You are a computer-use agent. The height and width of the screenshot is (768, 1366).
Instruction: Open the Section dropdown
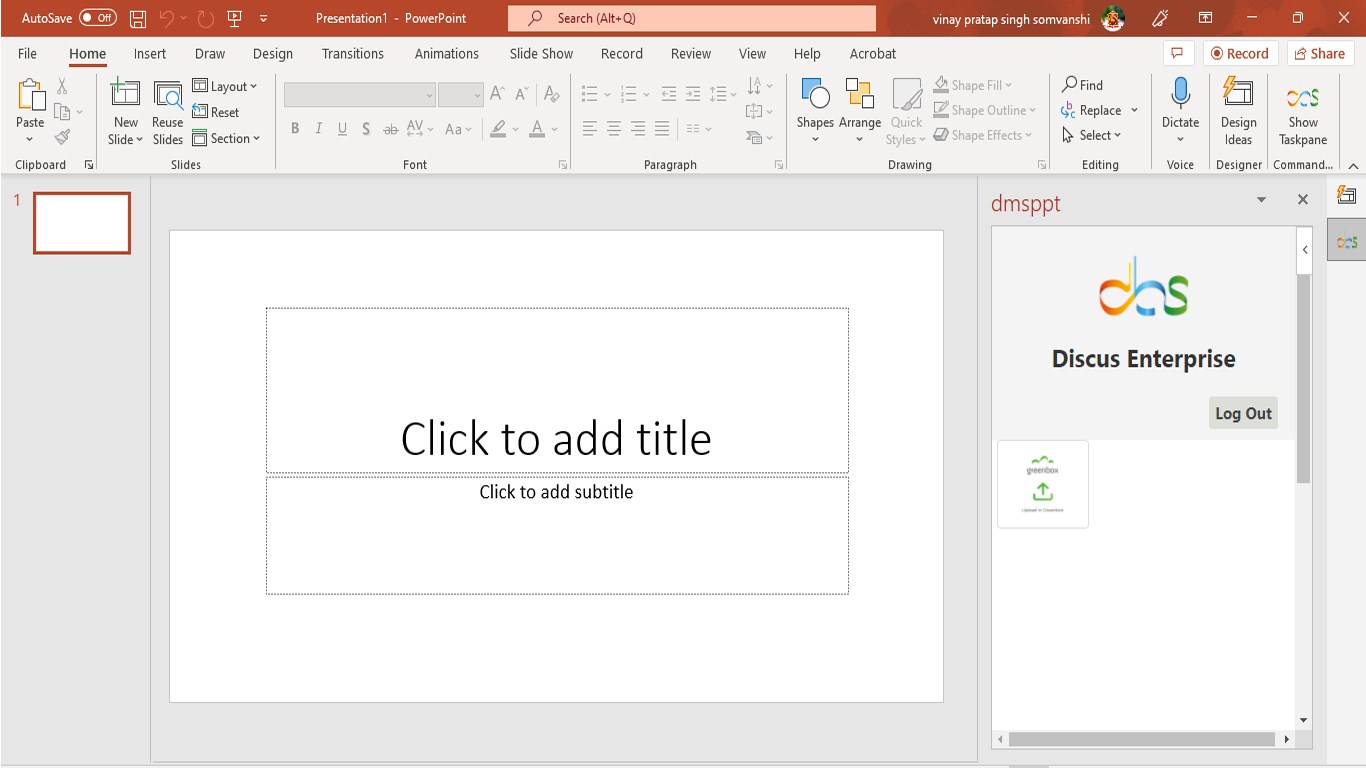[x=227, y=138]
